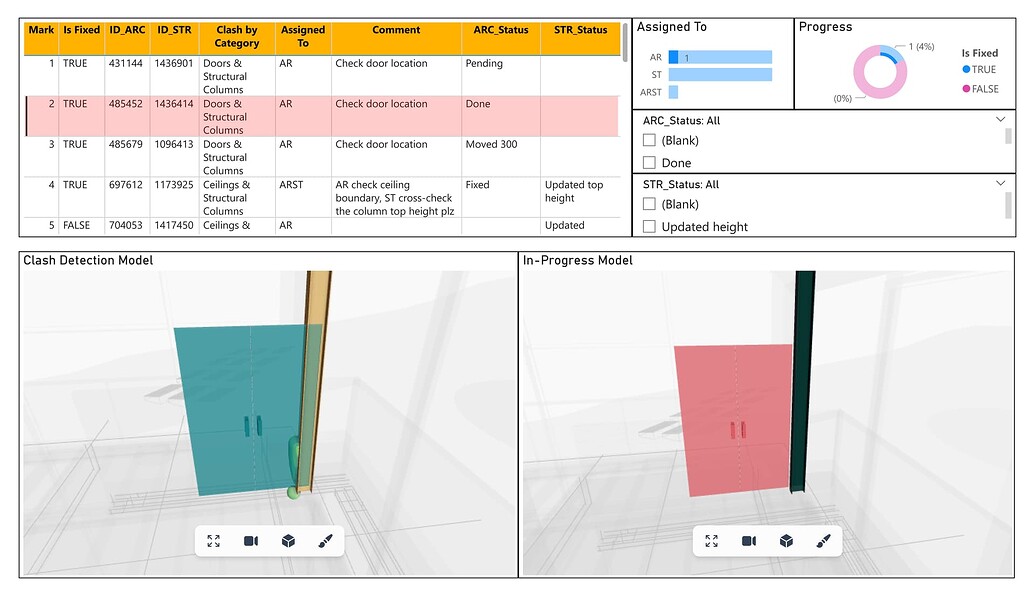Click the Done cell in highlighted row 2

pos(478,104)
